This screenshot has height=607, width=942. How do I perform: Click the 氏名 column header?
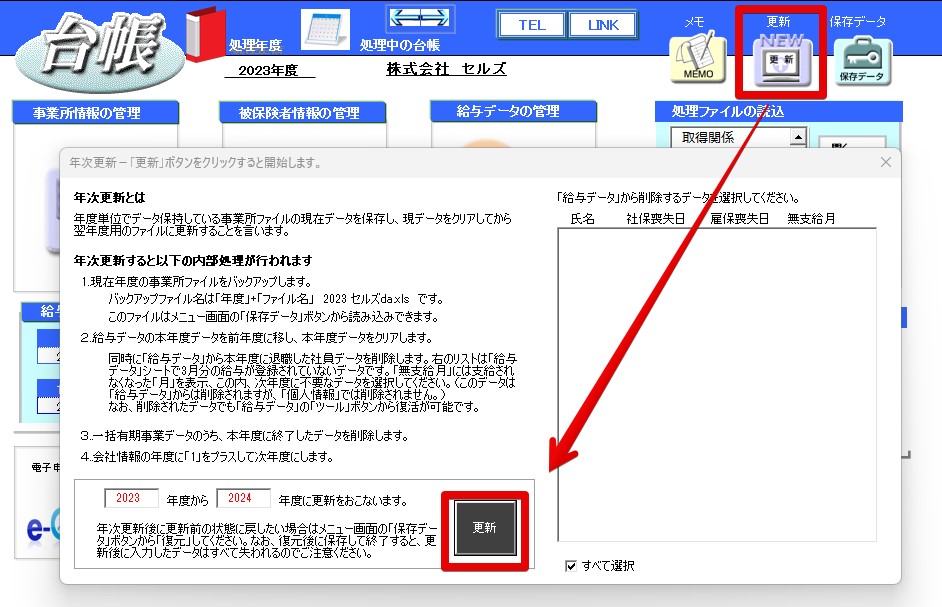582,219
